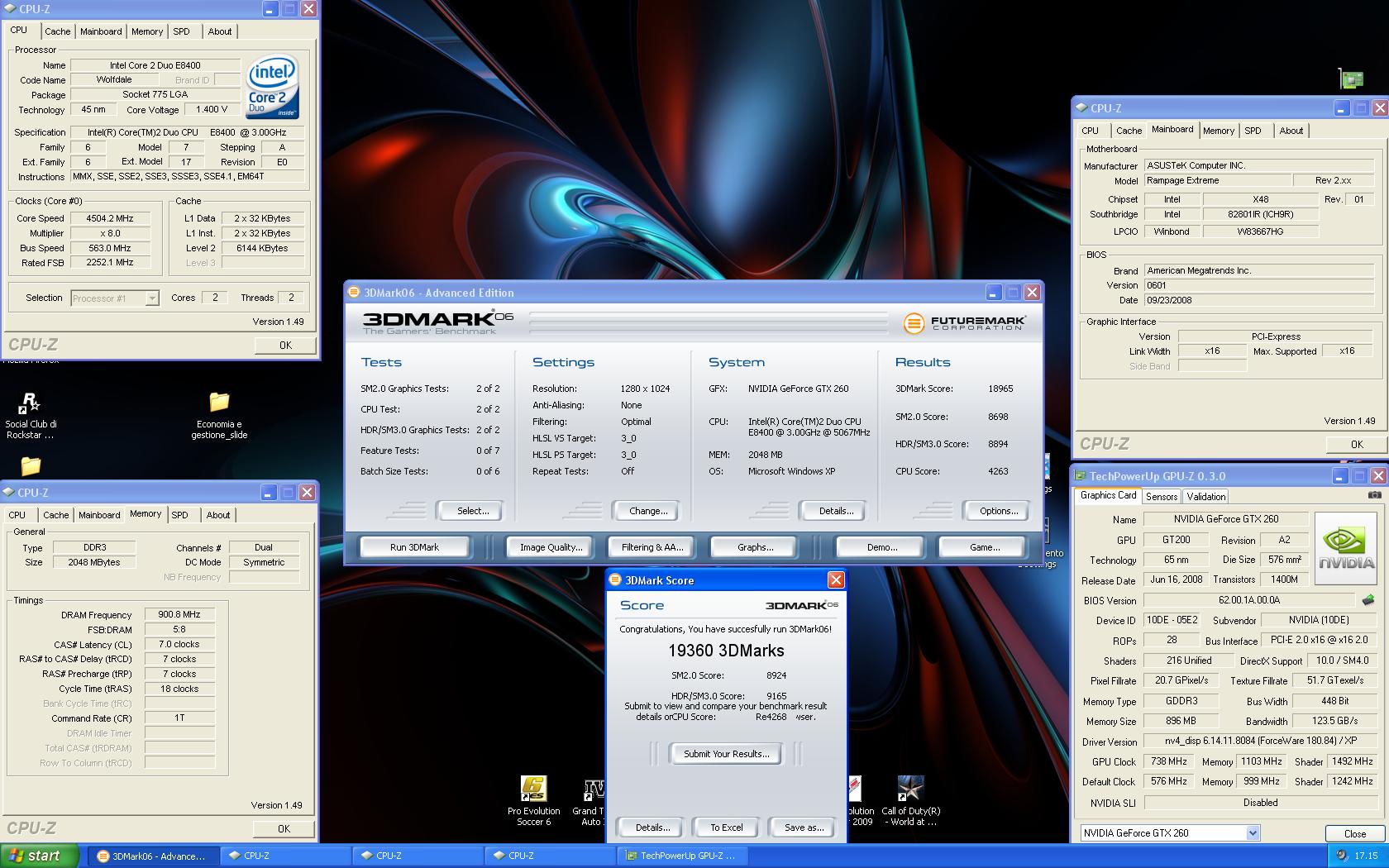Switch to Sensors tab in GPU-Z
The image size is (1389, 868).
(x=1162, y=496)
